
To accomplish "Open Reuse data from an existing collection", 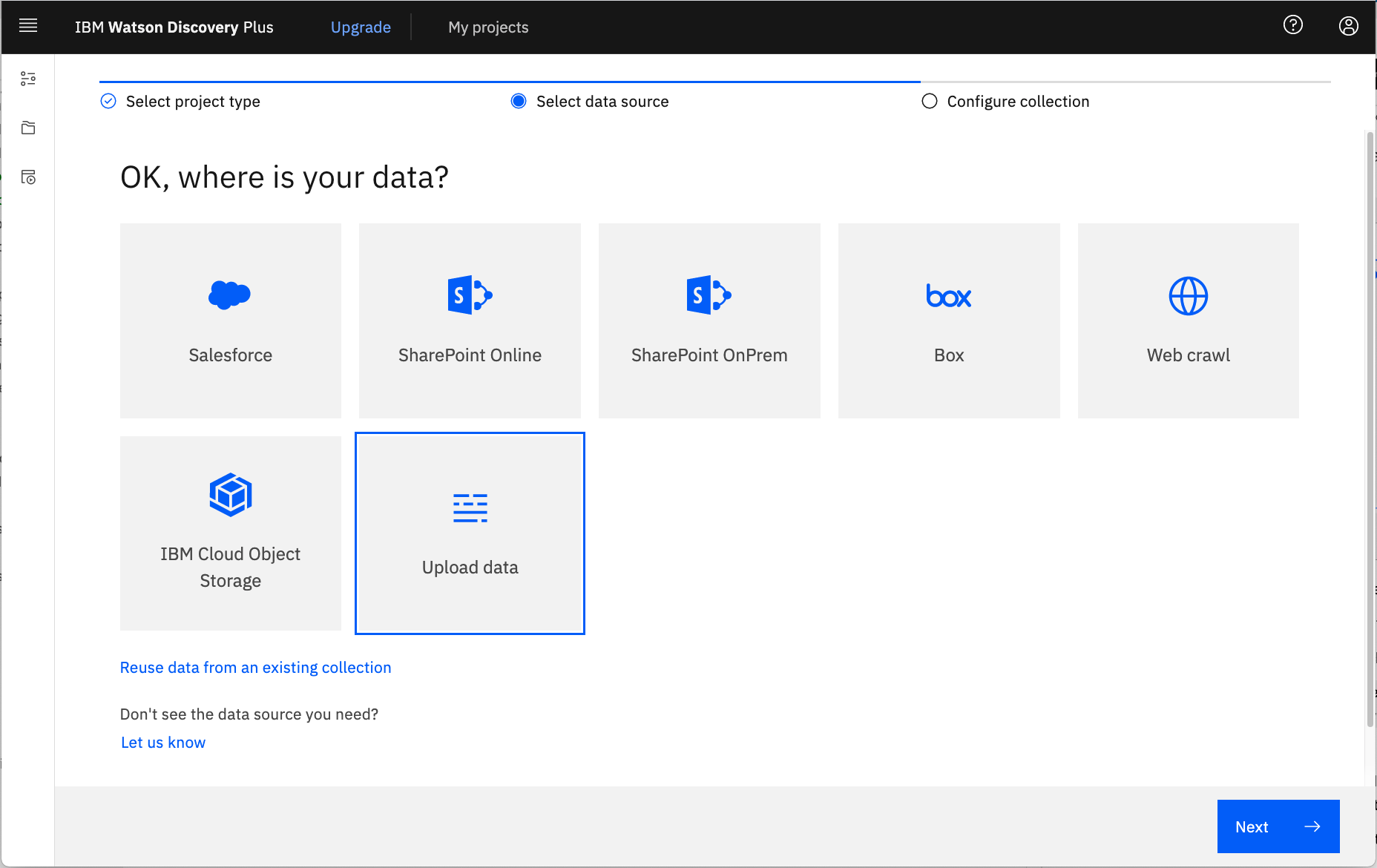I will 256,668.
